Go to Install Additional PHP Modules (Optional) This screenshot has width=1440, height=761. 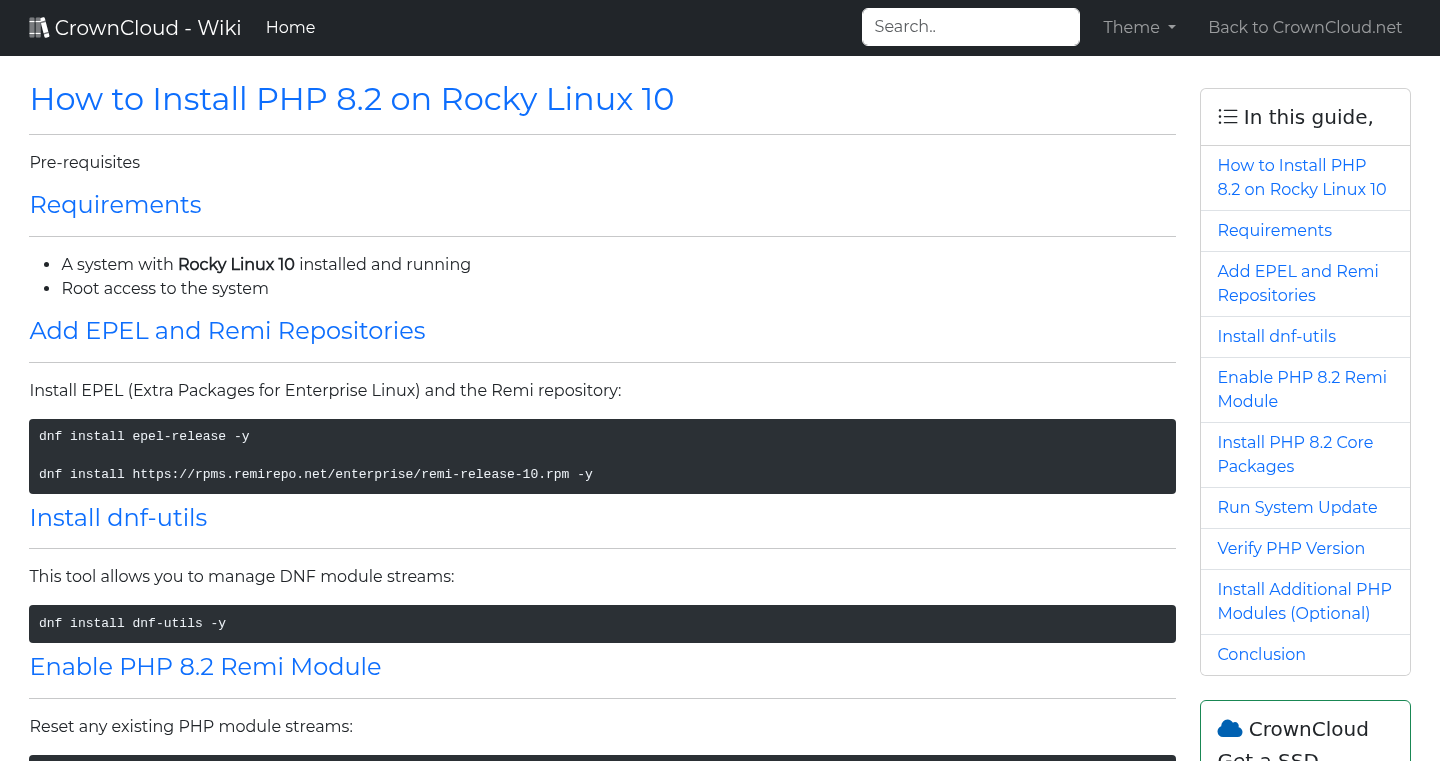[x=1304, y=601]
